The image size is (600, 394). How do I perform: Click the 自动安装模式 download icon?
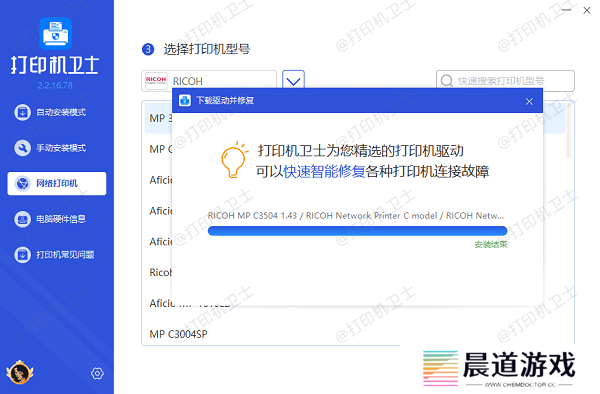pyautogui.click(x=22, y=112)
